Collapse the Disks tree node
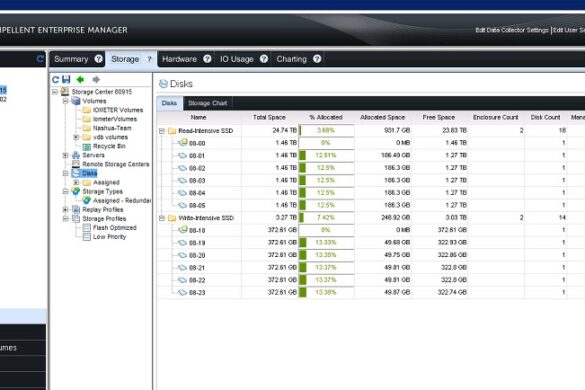Screen dimensions: 585x390 click(x=66, y=173)
